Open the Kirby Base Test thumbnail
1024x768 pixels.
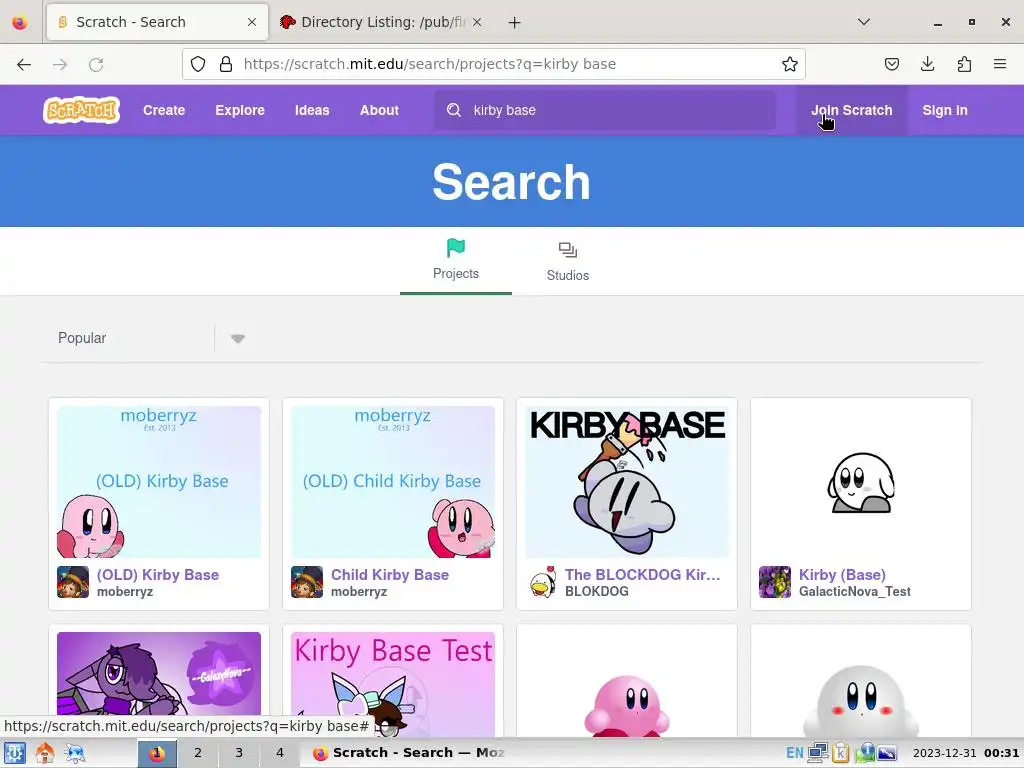[392, 684]
